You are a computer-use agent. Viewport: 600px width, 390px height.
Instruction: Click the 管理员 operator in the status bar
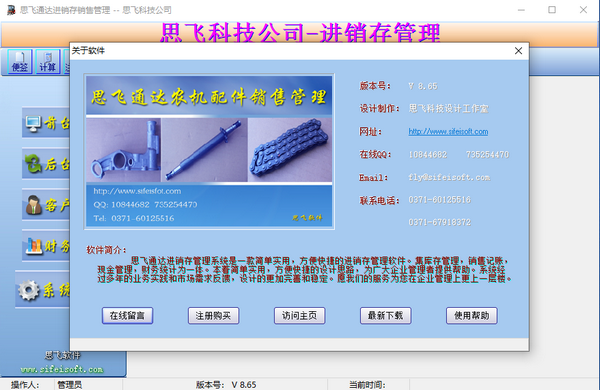click(x=70, y=385)
